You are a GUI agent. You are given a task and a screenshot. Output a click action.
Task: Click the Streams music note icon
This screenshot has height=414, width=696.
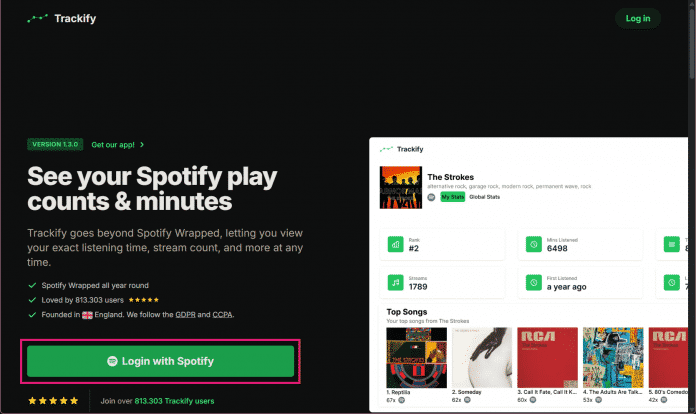click(x=396, y=284)
